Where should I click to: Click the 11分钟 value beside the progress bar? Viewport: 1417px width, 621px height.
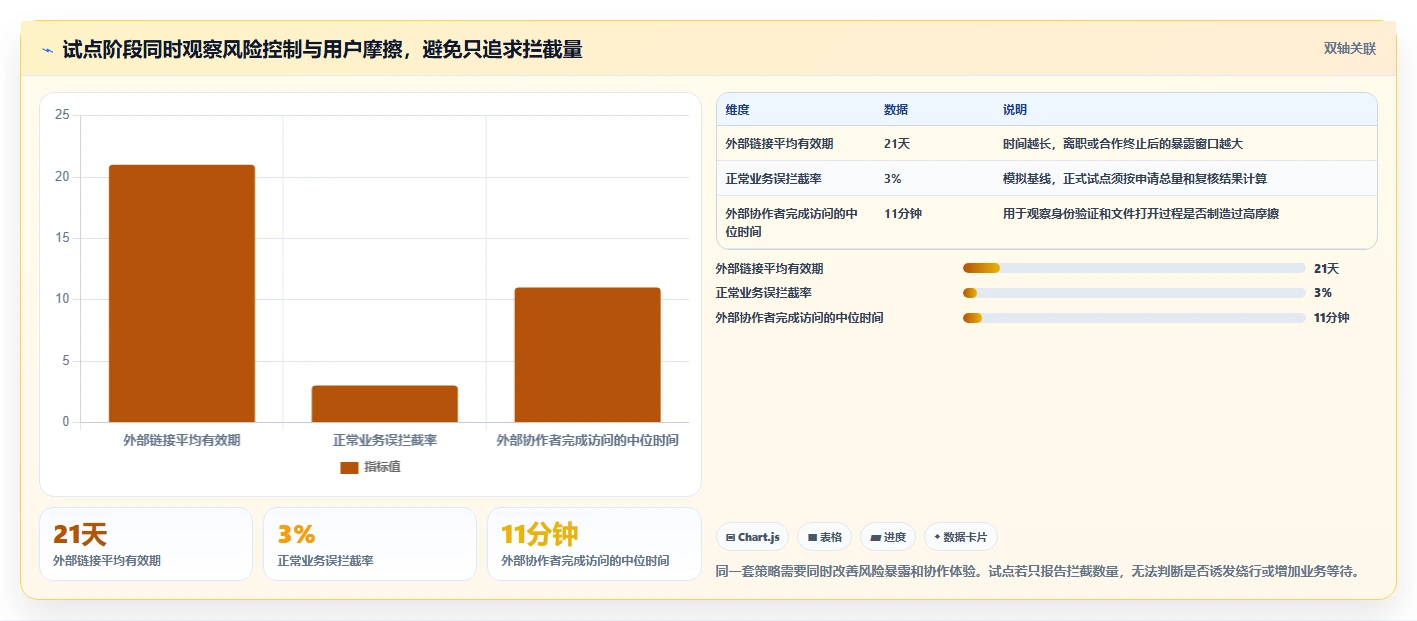tap(1332, 318)
